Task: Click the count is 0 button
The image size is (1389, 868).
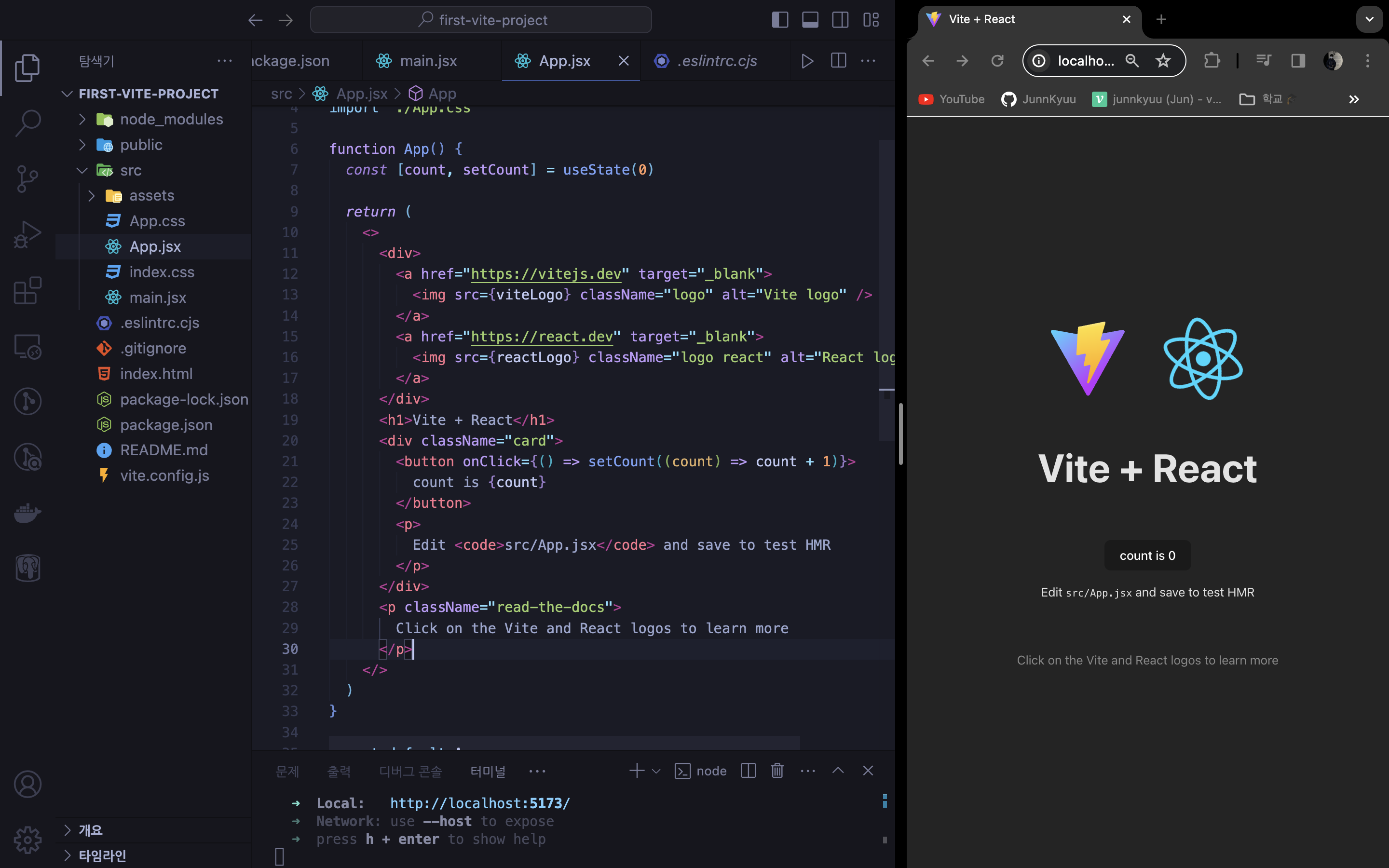Action: point(1147,555)
